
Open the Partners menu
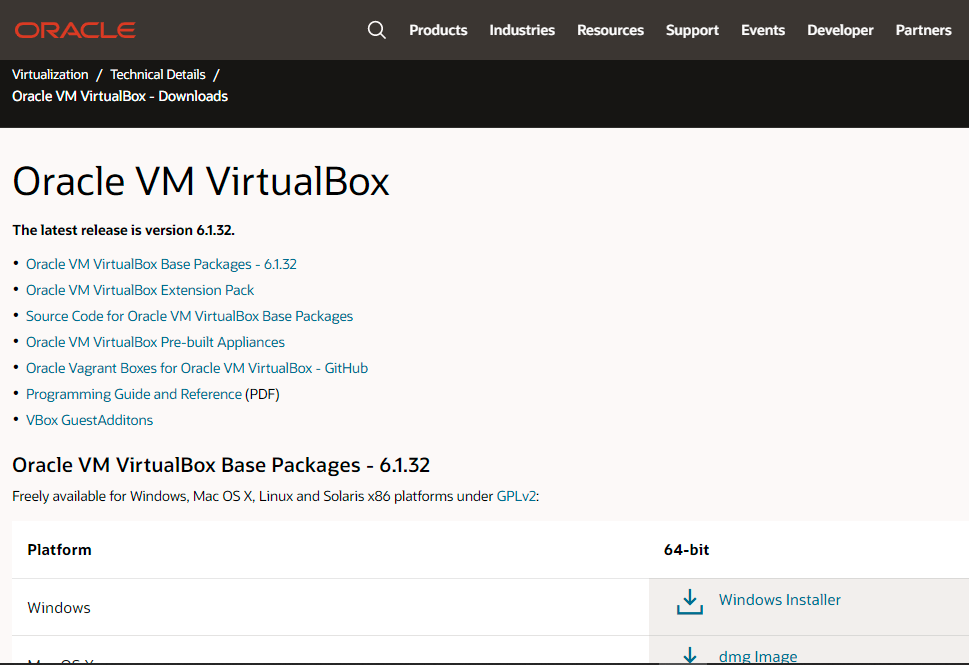(923, 30)
